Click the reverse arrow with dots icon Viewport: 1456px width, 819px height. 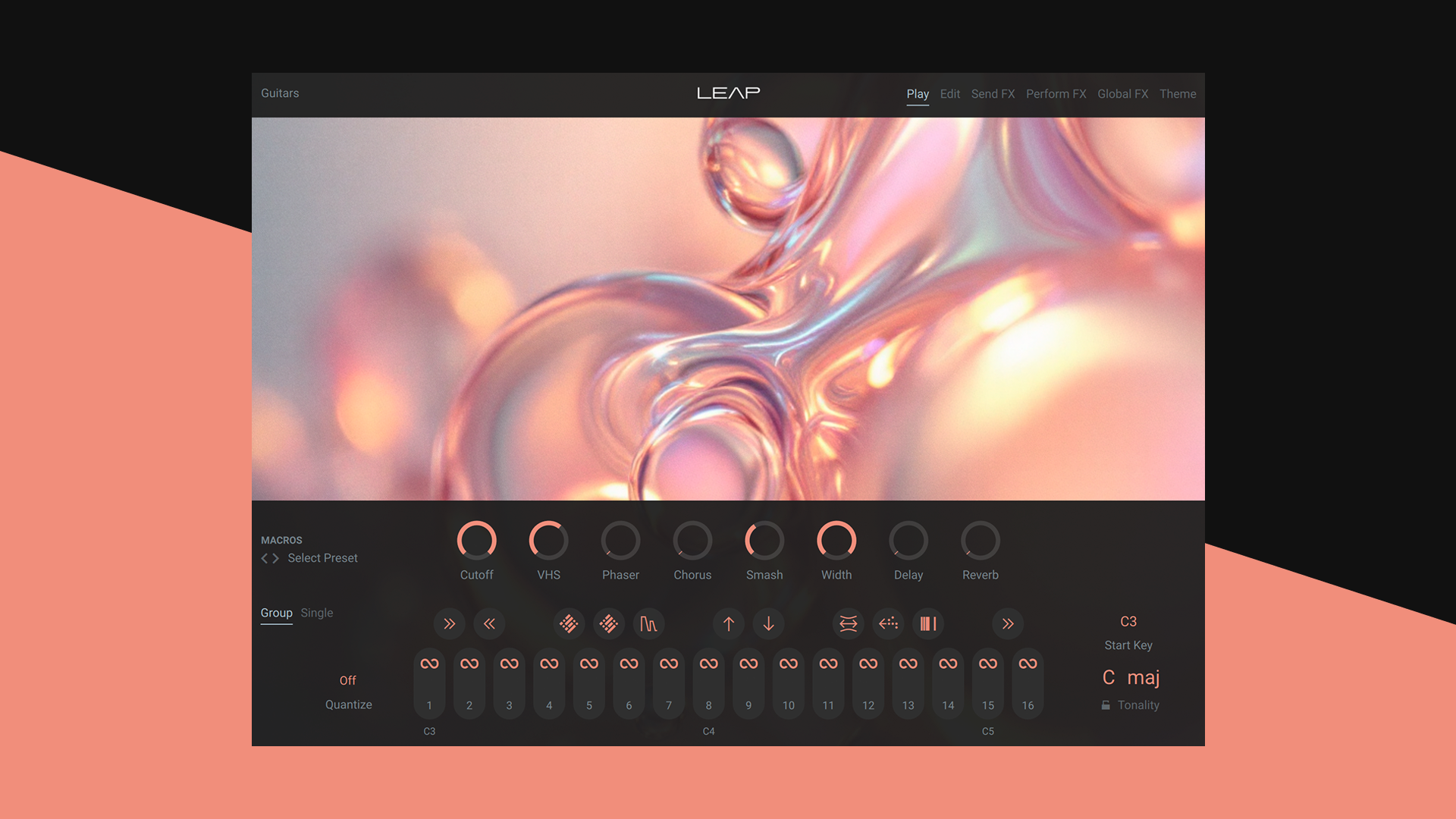tap(888, 623)
